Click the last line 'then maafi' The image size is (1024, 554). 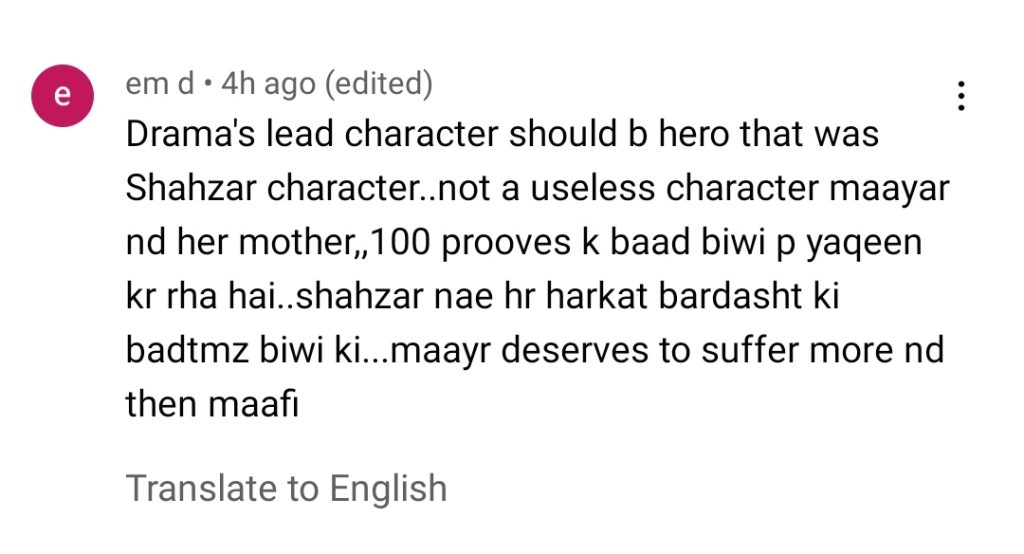[212, 403]
